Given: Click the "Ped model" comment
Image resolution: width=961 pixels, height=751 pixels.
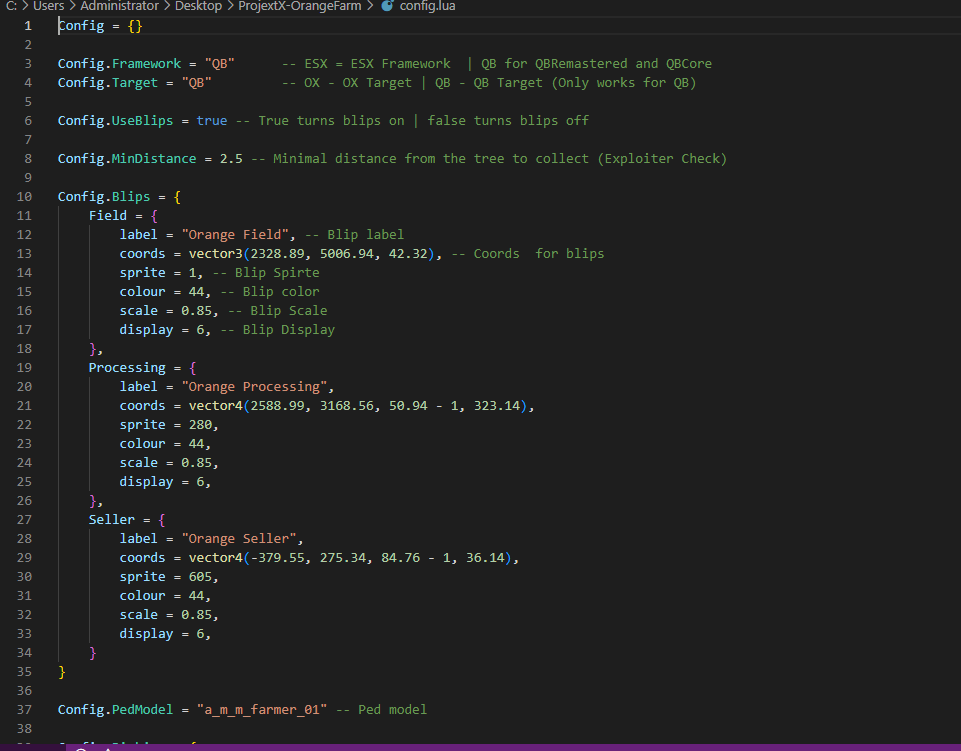Looking at the screenshot, I should tap(381, 710).
